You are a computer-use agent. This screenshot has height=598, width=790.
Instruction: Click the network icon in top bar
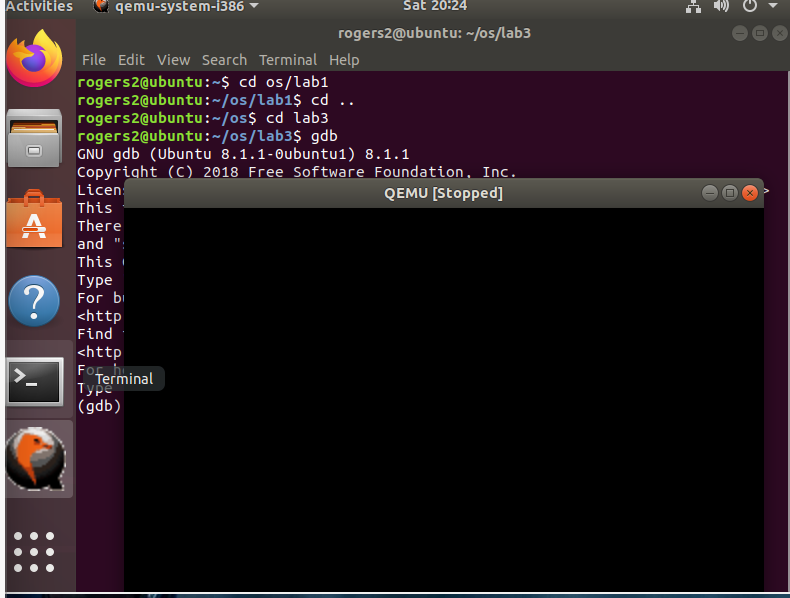click(x=694, y=7)
